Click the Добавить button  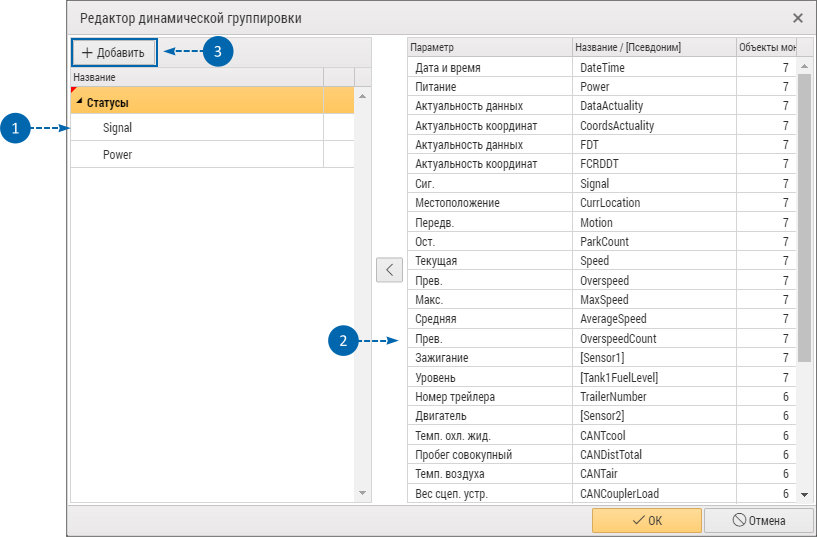click(x=114, y=53)
